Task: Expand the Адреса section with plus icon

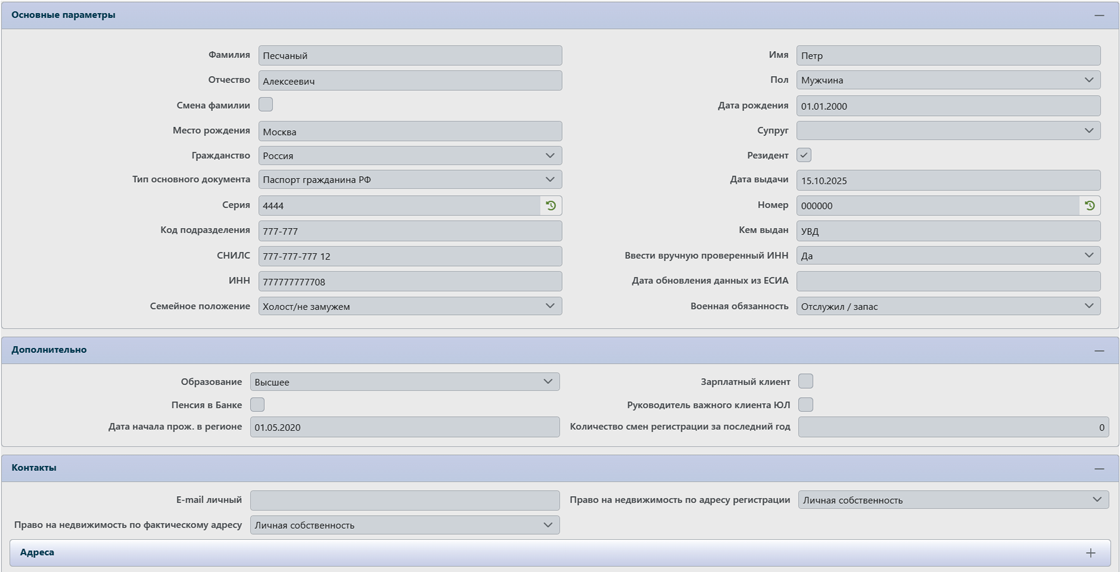Action: tap(1090, 553)
